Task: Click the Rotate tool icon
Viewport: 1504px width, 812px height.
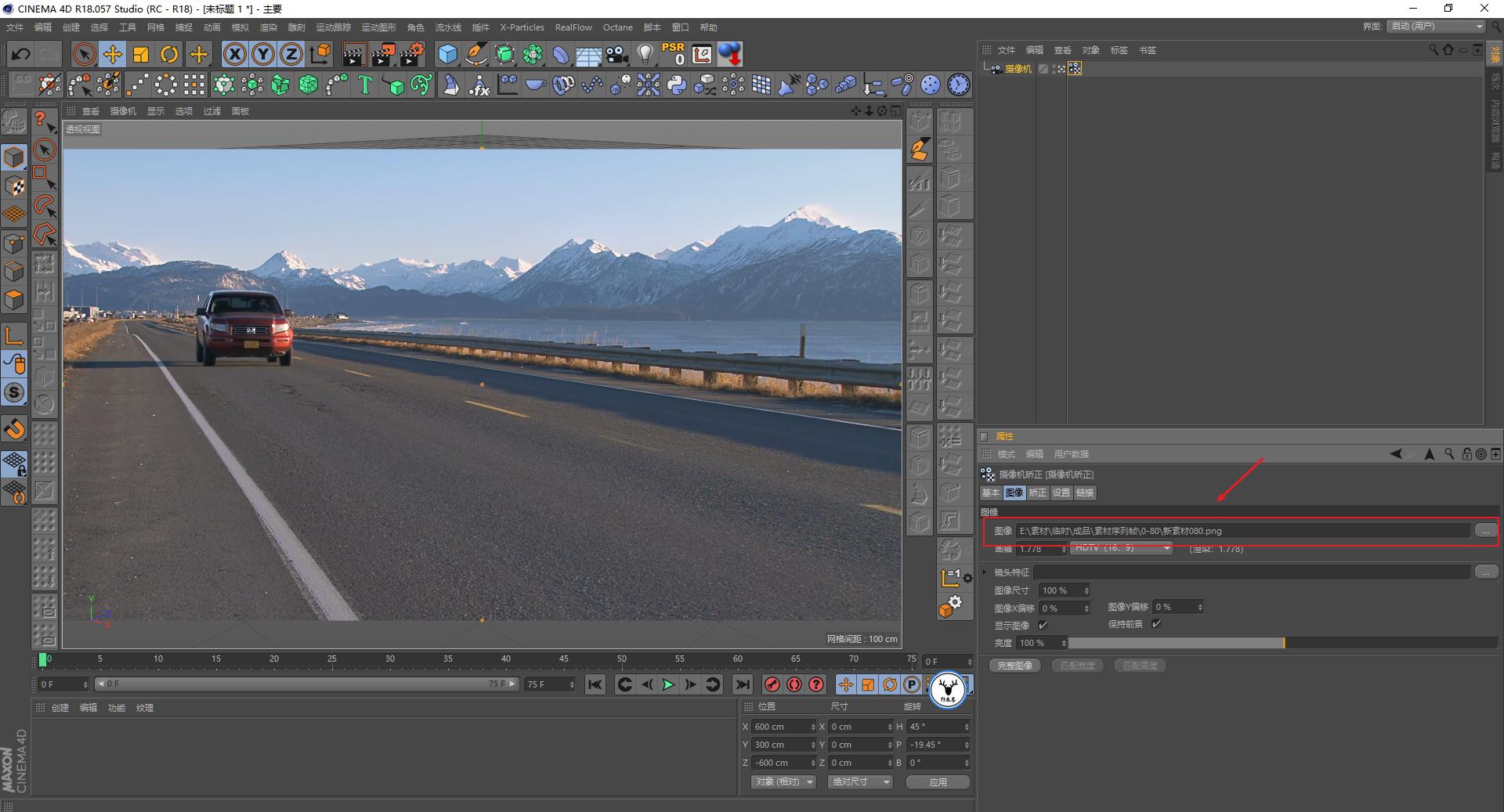Action: tap(169, 54)
